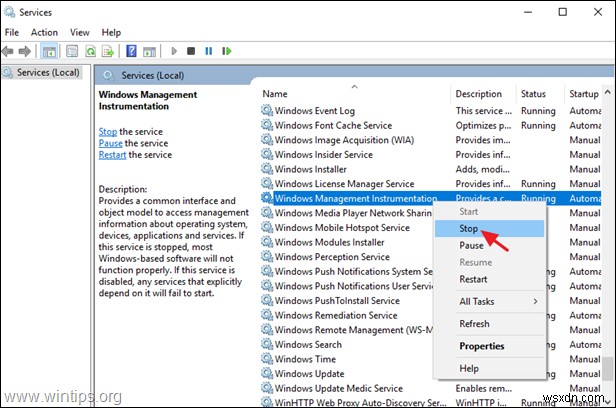The width and height of the screenshot is (616, 408).
Task: Click gear icon beside Windows Search
Action: (267, 344)
